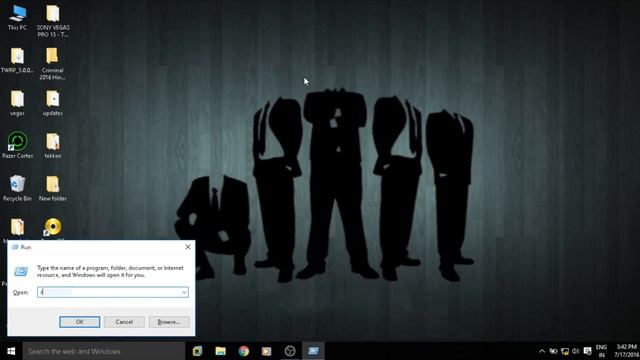
Task: Select the Criminal 2016 folder icon
Action: tap(53, 64)
